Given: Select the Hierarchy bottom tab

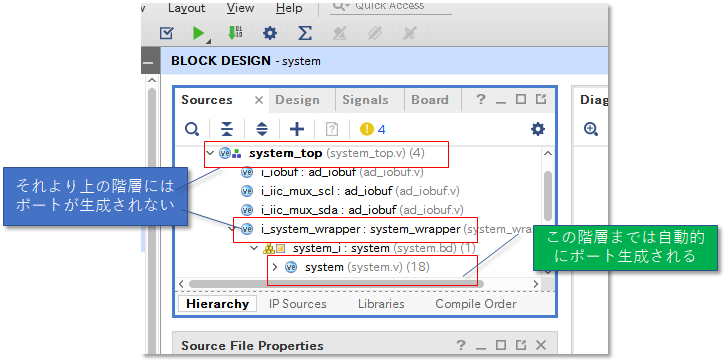Looking at the screenshot, I should pos(217,304).
